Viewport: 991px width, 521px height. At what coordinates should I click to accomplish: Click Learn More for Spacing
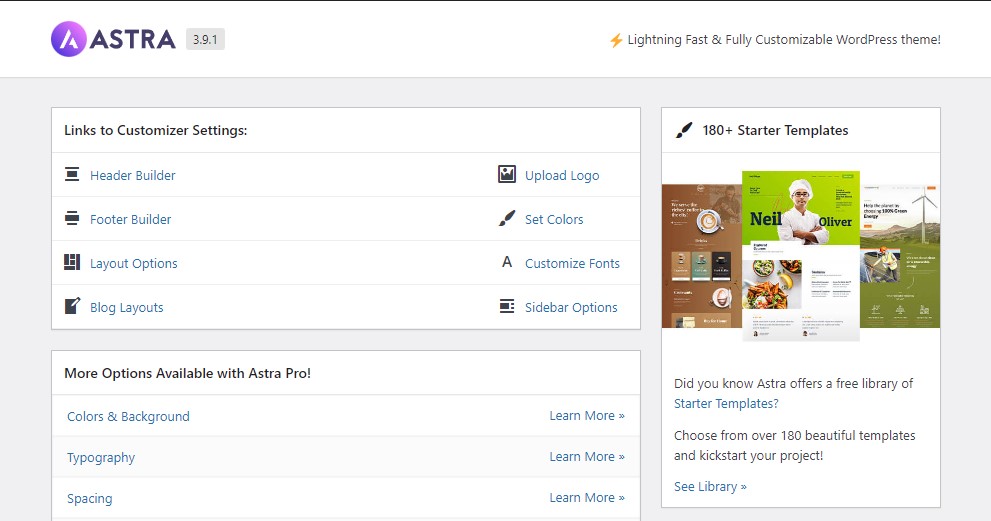(587, 498)
